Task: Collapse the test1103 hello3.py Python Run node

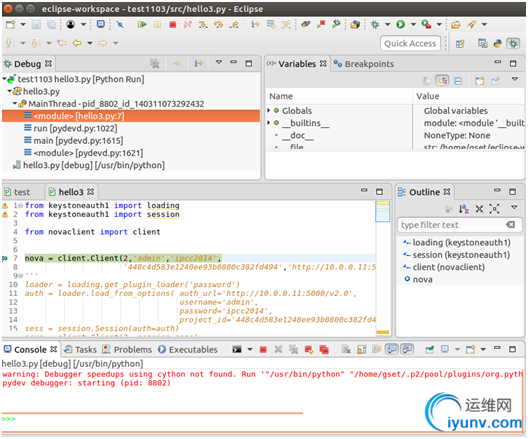Action: click(x=4, y=79)
